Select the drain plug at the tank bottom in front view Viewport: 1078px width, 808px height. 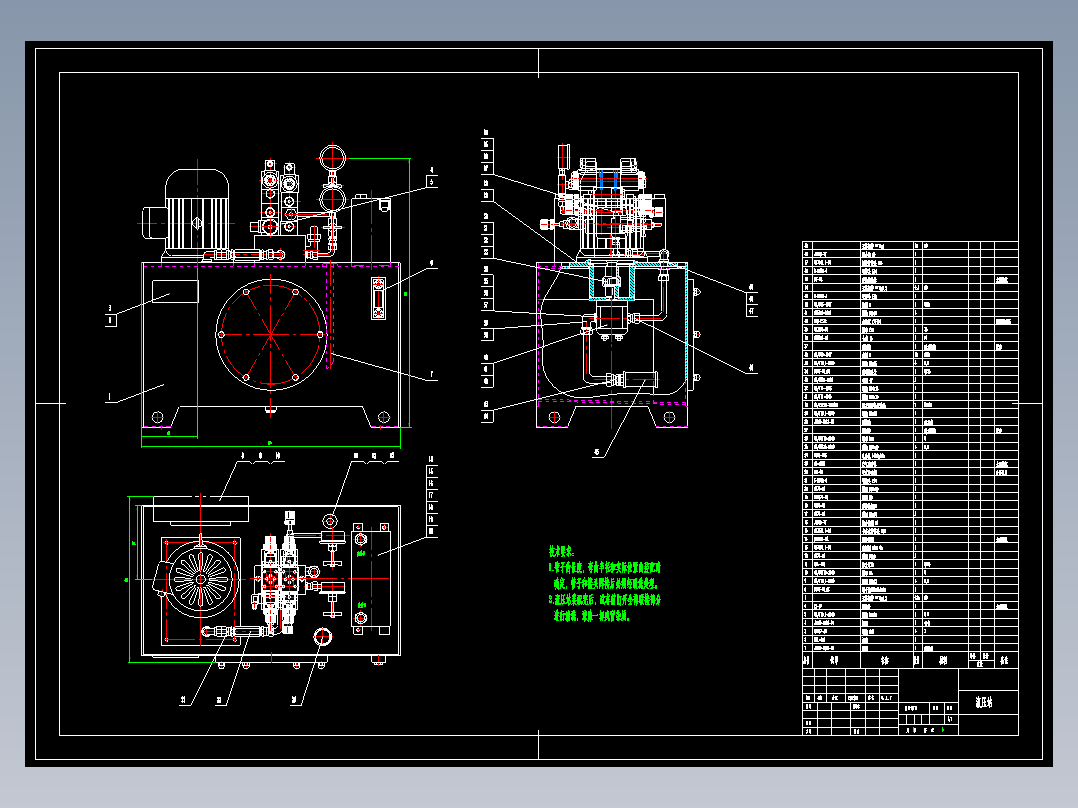pos(271,411)
